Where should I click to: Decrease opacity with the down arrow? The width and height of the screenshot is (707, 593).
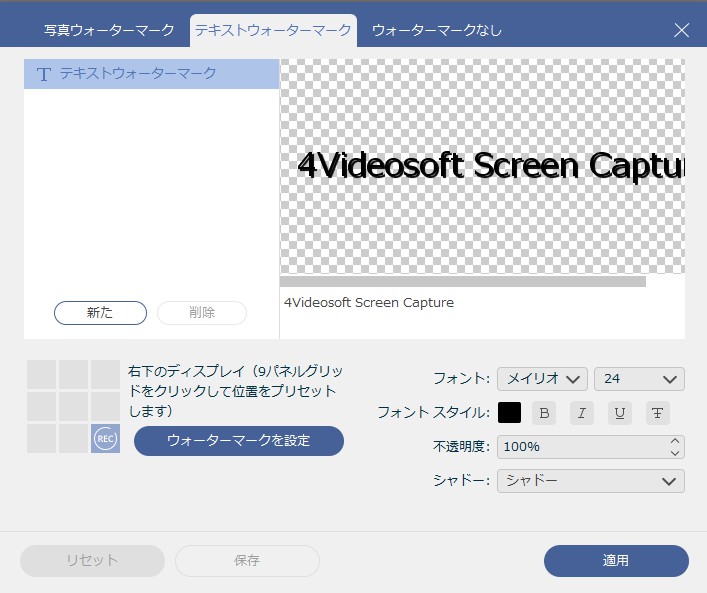pyautogui.click(x=675, y=453)
